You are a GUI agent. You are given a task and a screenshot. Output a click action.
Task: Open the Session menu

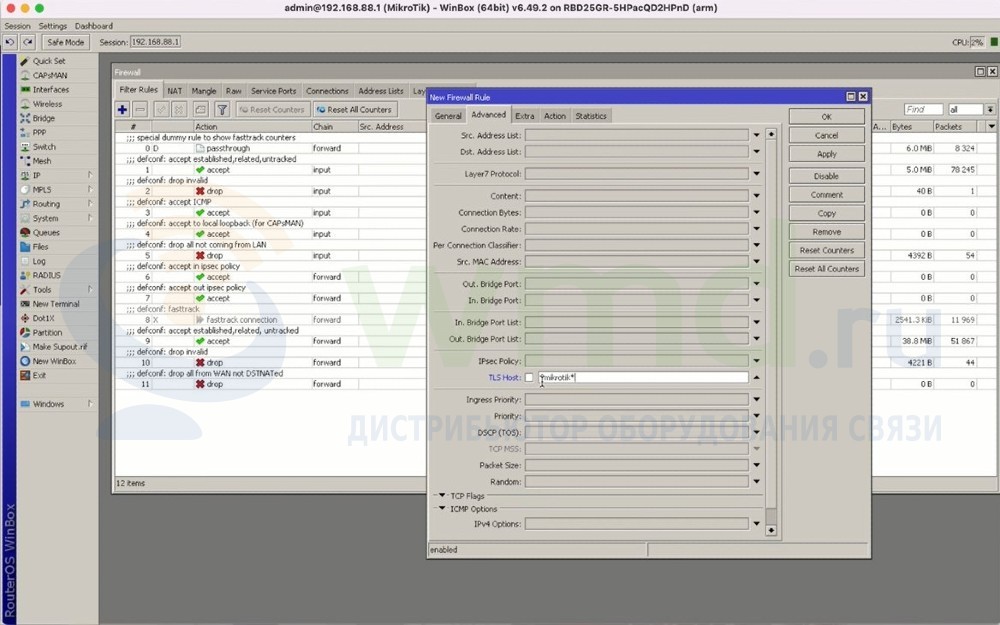[17, 26]
